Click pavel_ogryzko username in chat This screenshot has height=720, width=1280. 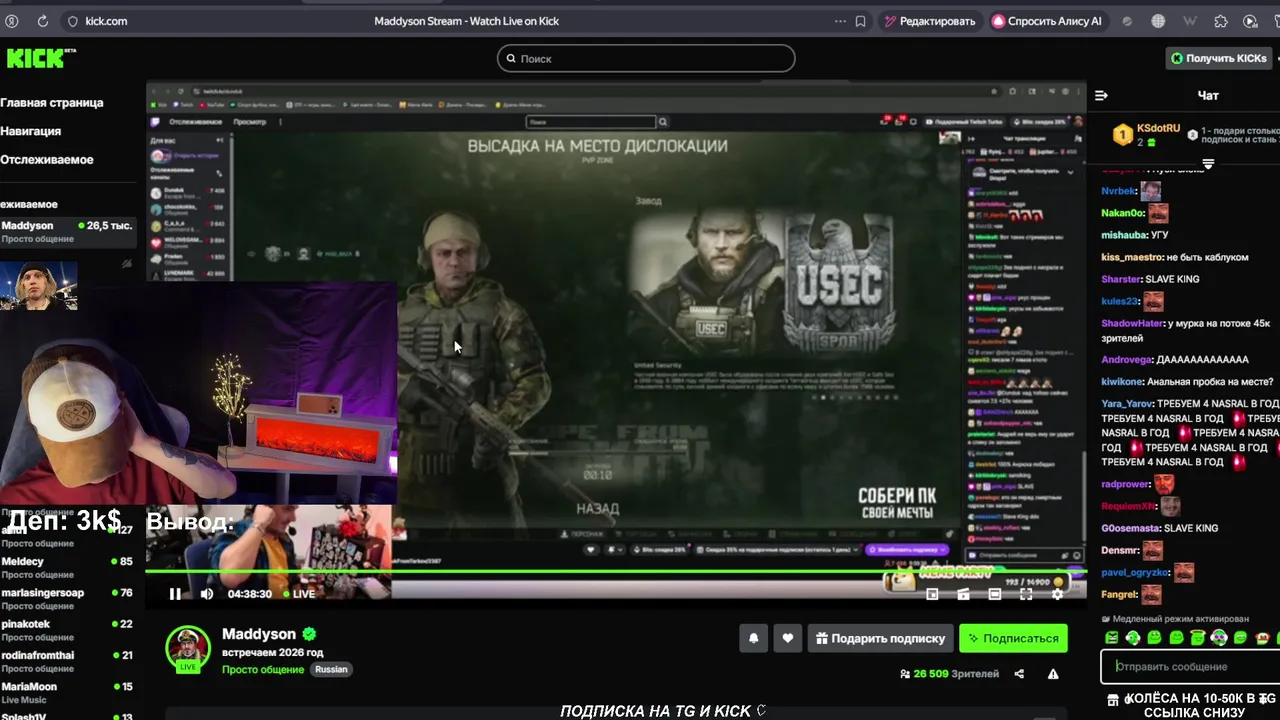coord(1135,573)
